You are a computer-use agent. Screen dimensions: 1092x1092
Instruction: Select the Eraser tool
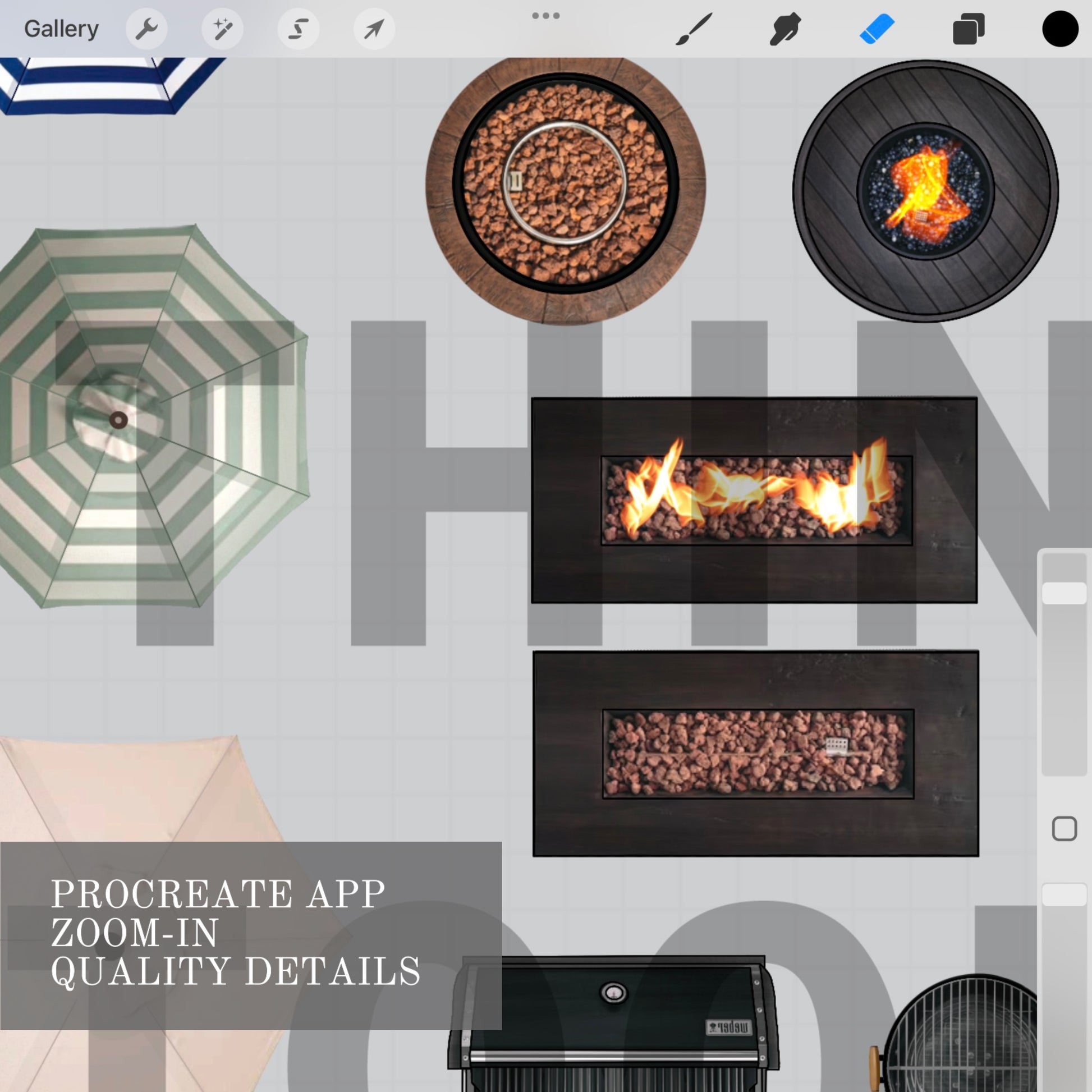pyautogui.click(x=877, y=29)
